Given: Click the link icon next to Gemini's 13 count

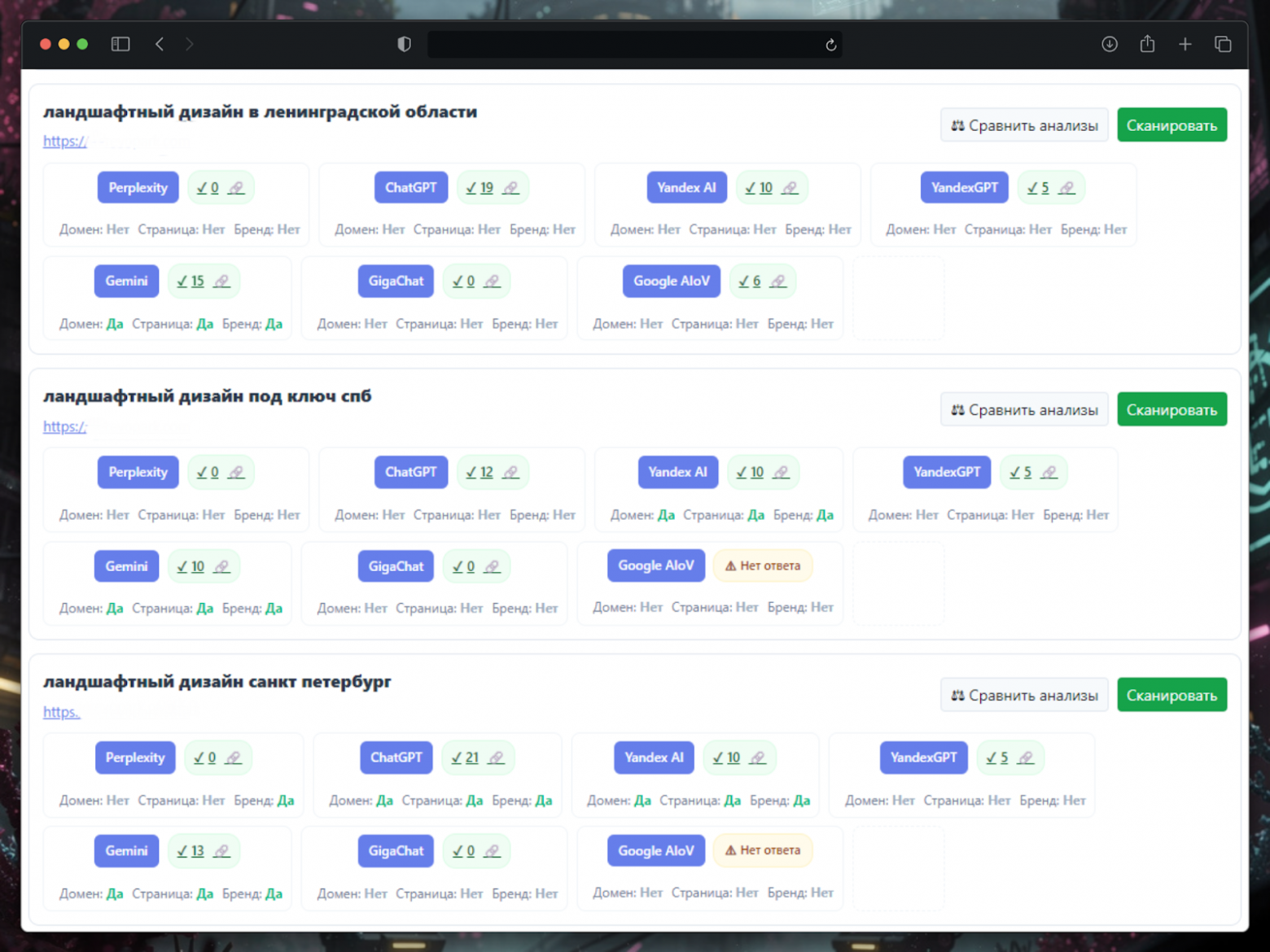Looking at the screenshot, I should [x=221, y=851].
